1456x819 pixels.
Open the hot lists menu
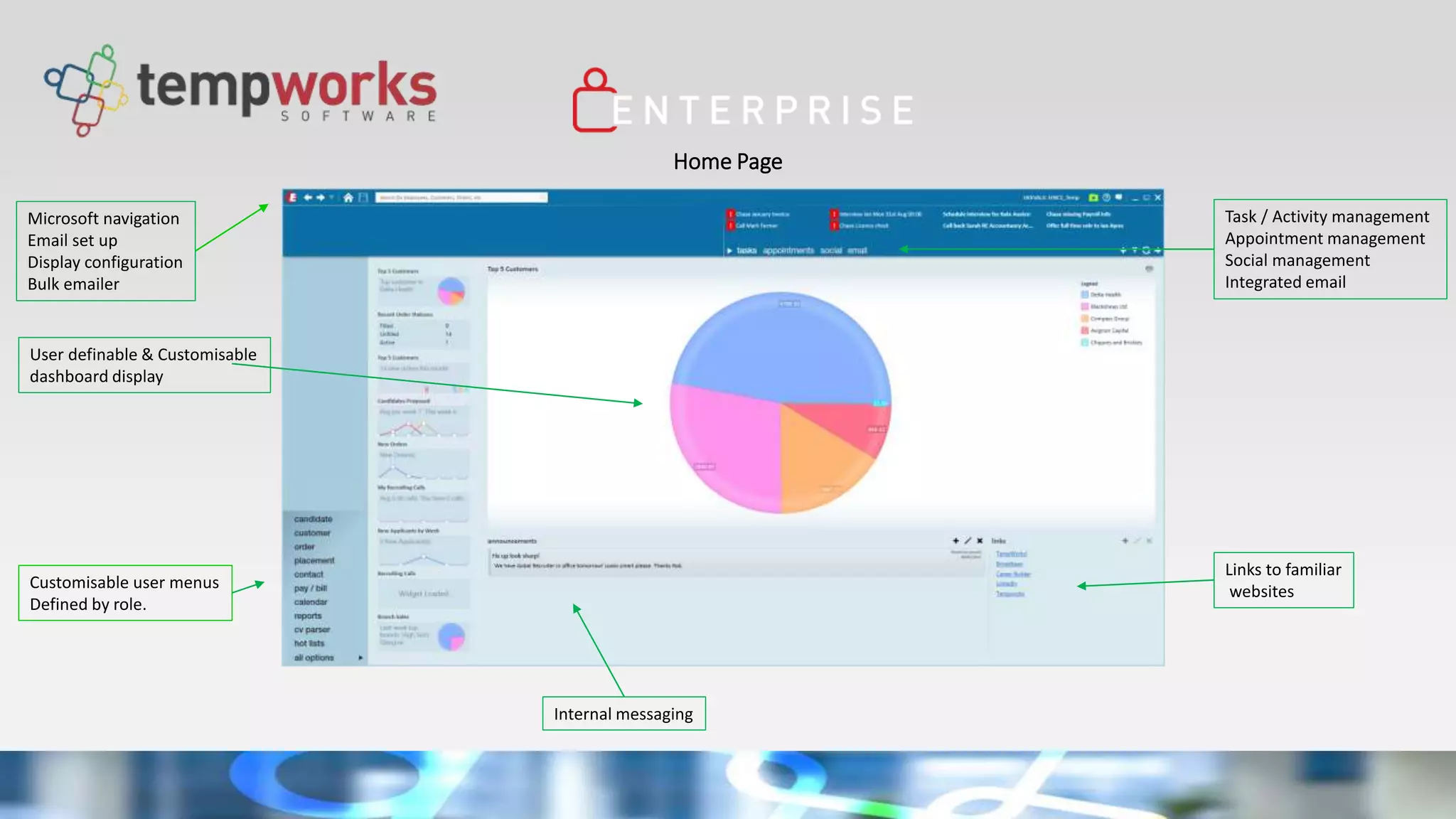click(309, 643)
